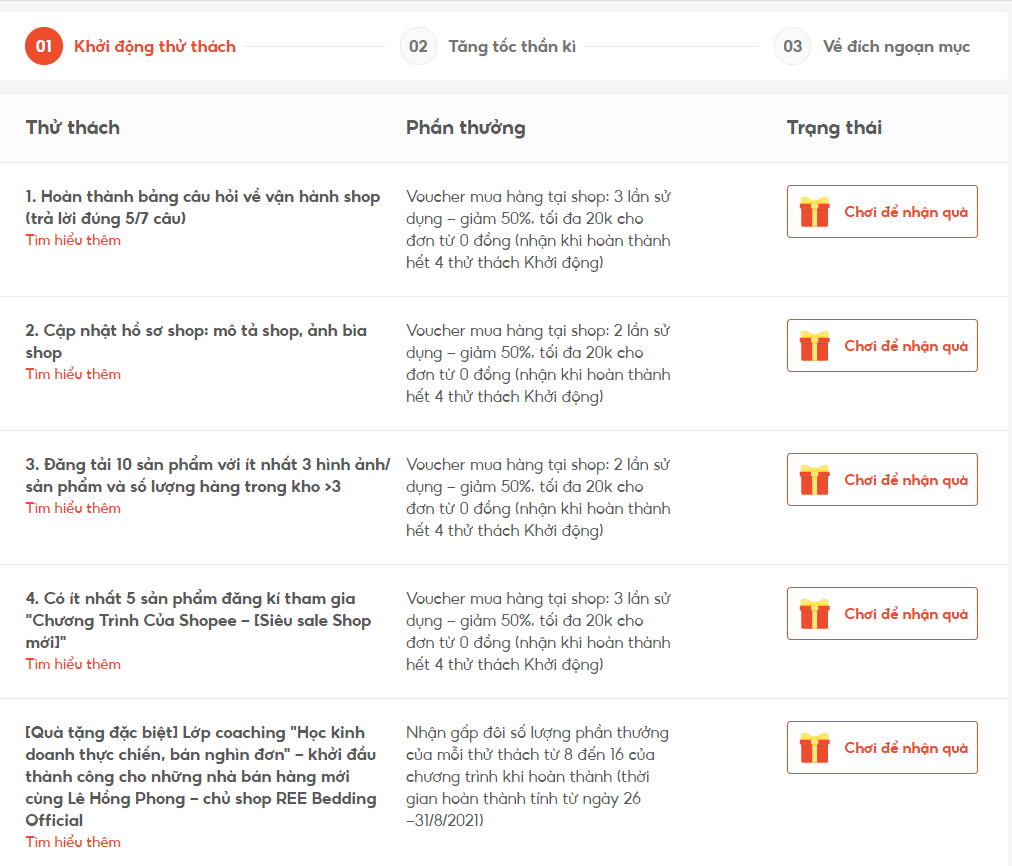
Task: Click the 03 step number circle
Action: 792,46
